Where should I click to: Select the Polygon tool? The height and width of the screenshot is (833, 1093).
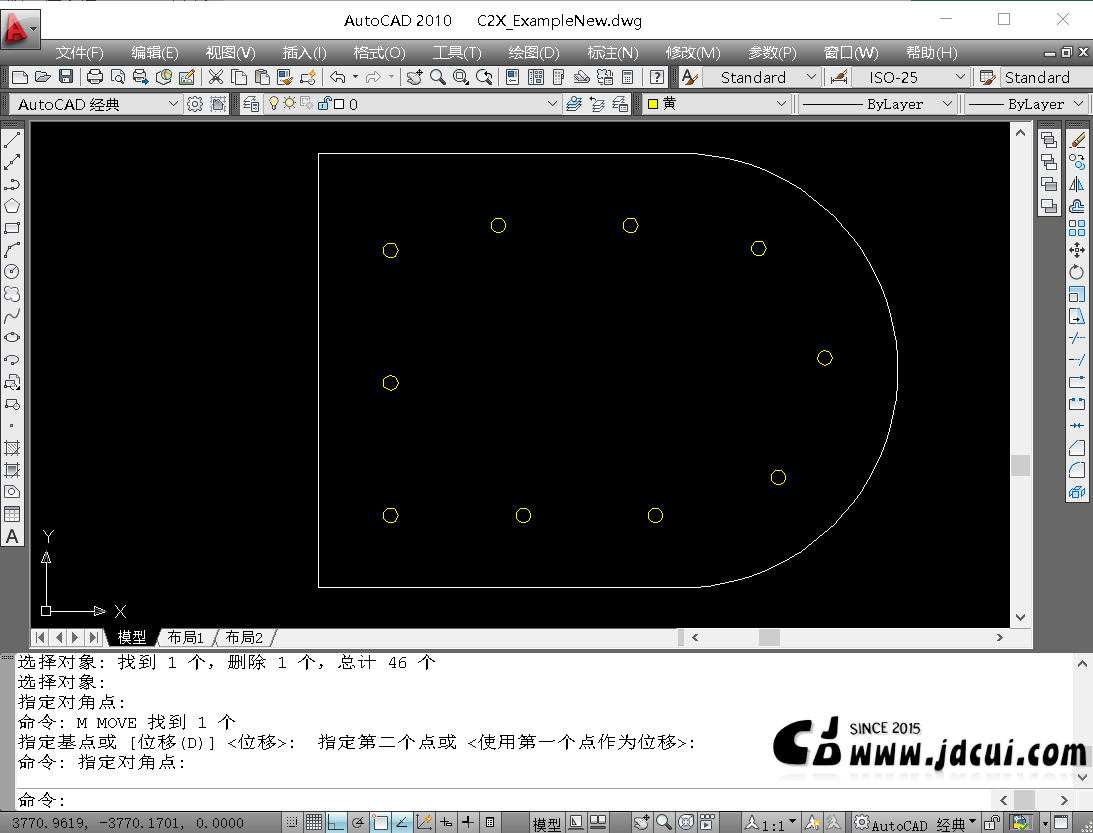click(x=12, y=206)
